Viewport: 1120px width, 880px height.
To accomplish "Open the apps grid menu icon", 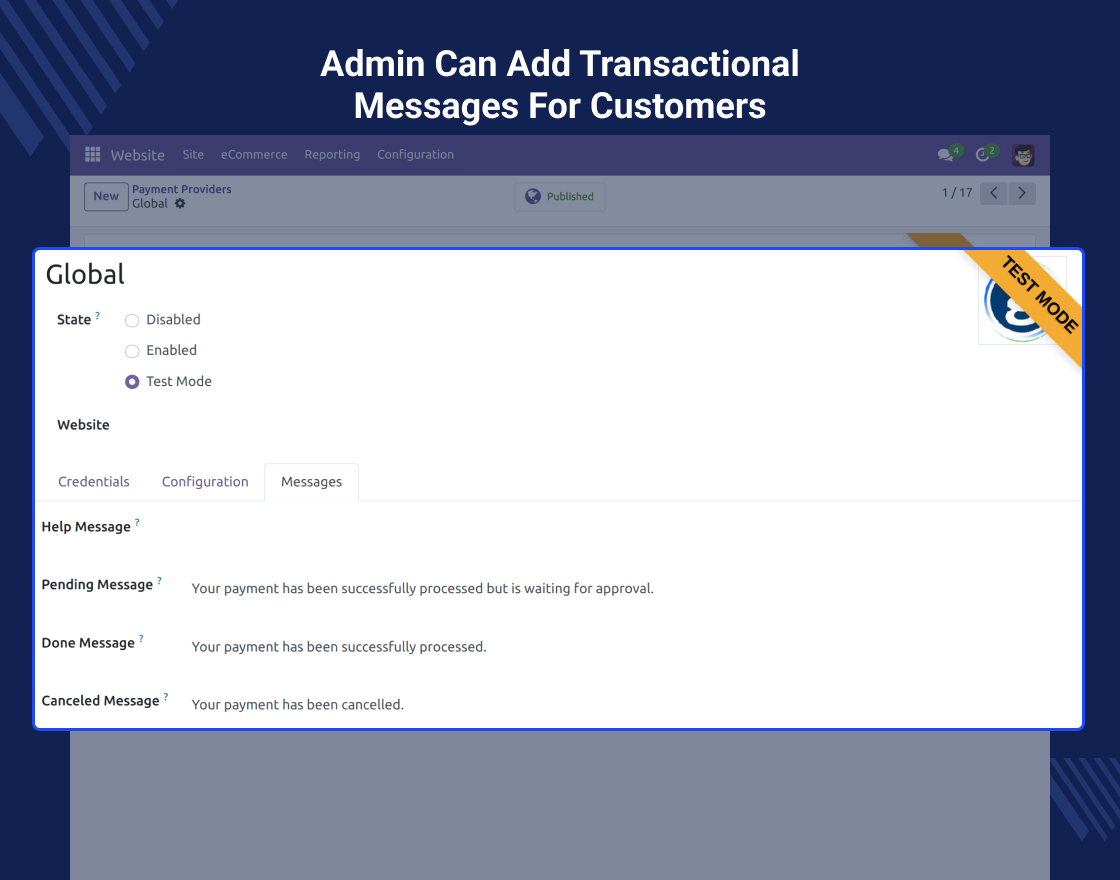I will tap(92, 154).
